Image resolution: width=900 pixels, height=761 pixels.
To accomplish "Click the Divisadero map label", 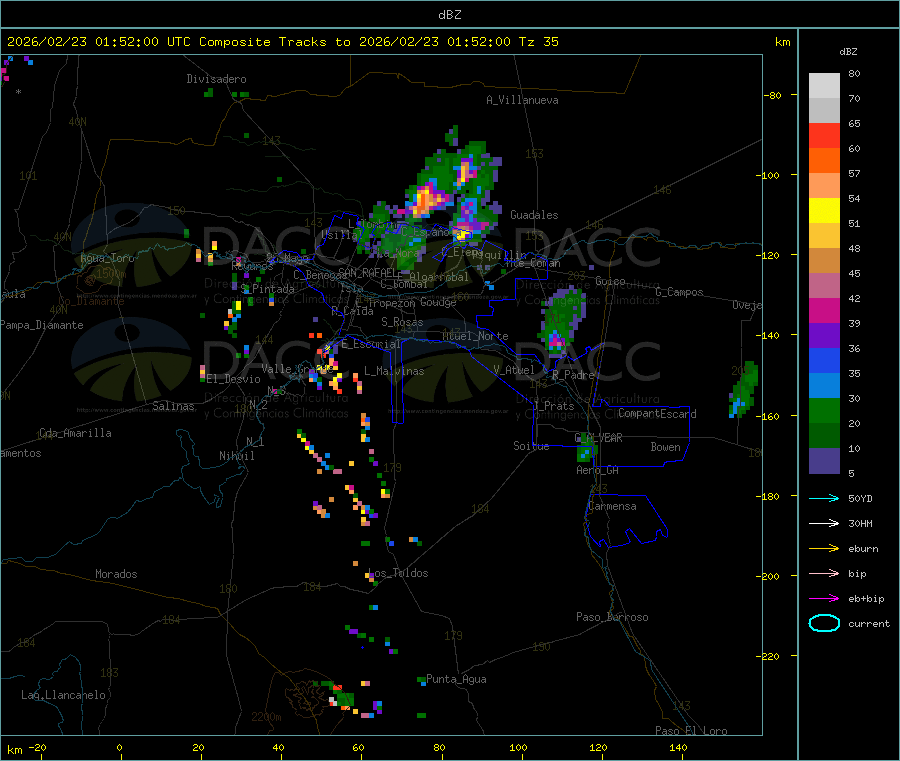I will point(216,79).
